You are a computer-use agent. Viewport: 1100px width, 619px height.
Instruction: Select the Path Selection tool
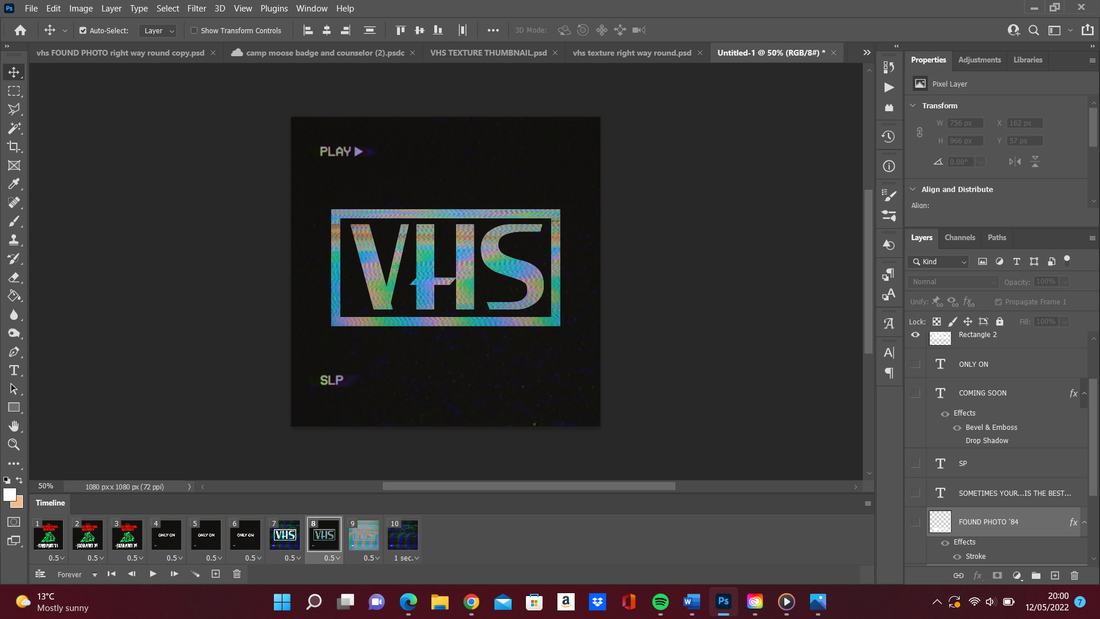pyautogui.click(x=14, y=389)
